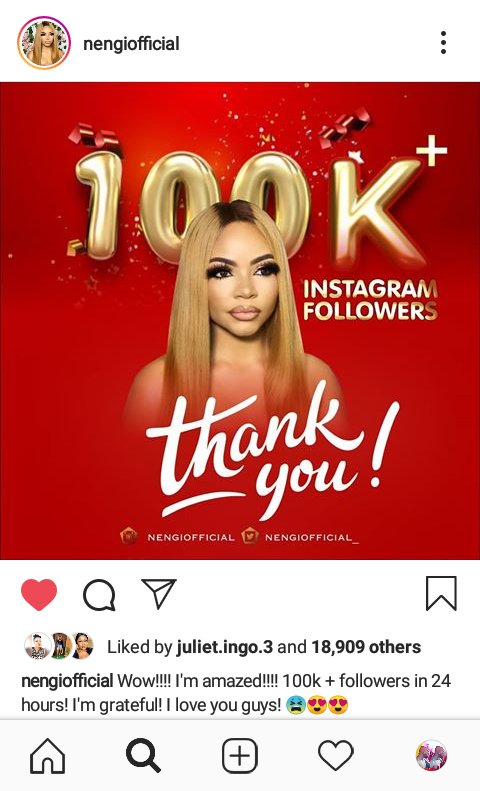Tap the 100K followers post image
480x791 pixels.
pos(240,321)
